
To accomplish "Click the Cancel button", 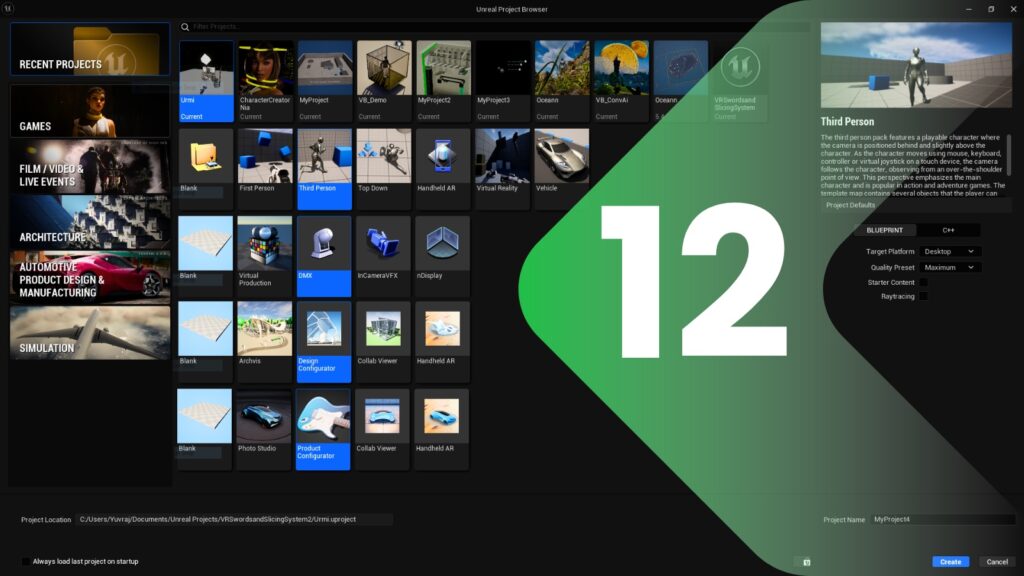I will tap(997, 562).
